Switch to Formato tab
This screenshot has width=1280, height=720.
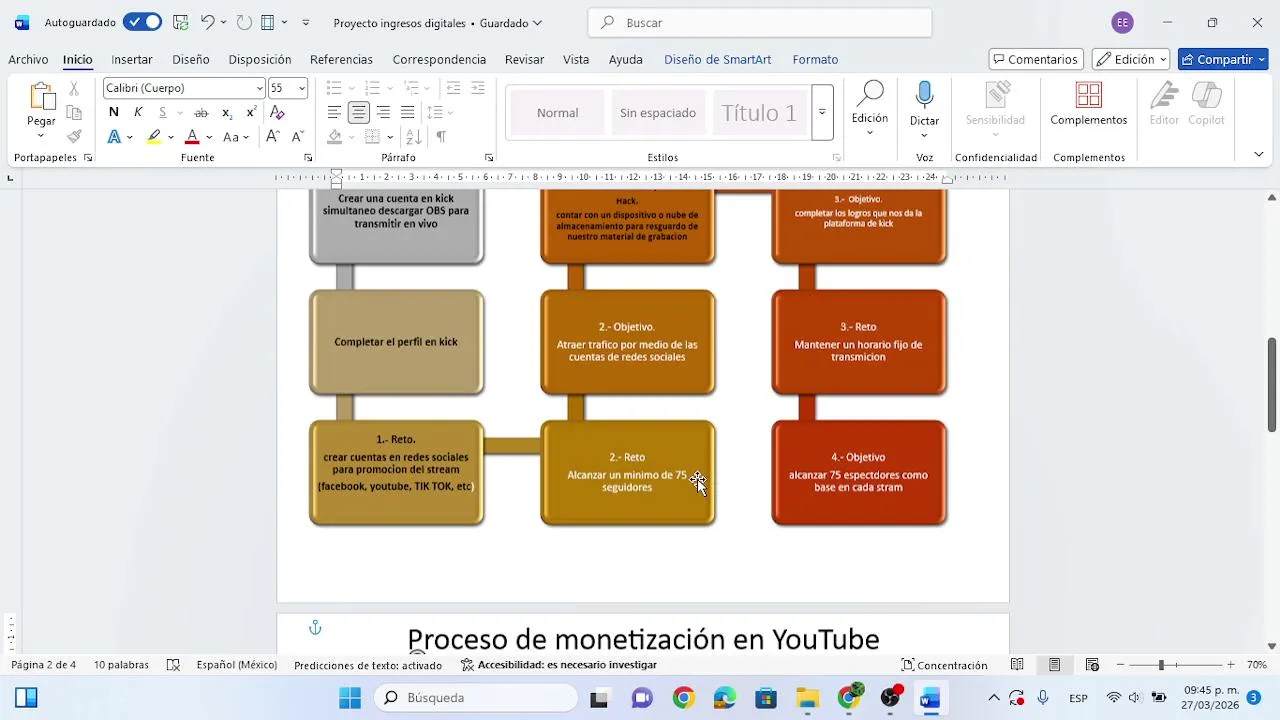(815, 59)
